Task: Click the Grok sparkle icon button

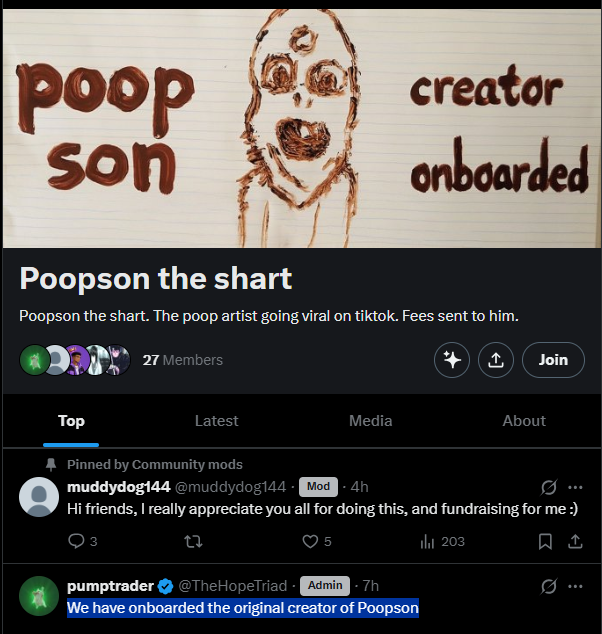Action: point(452,360)
